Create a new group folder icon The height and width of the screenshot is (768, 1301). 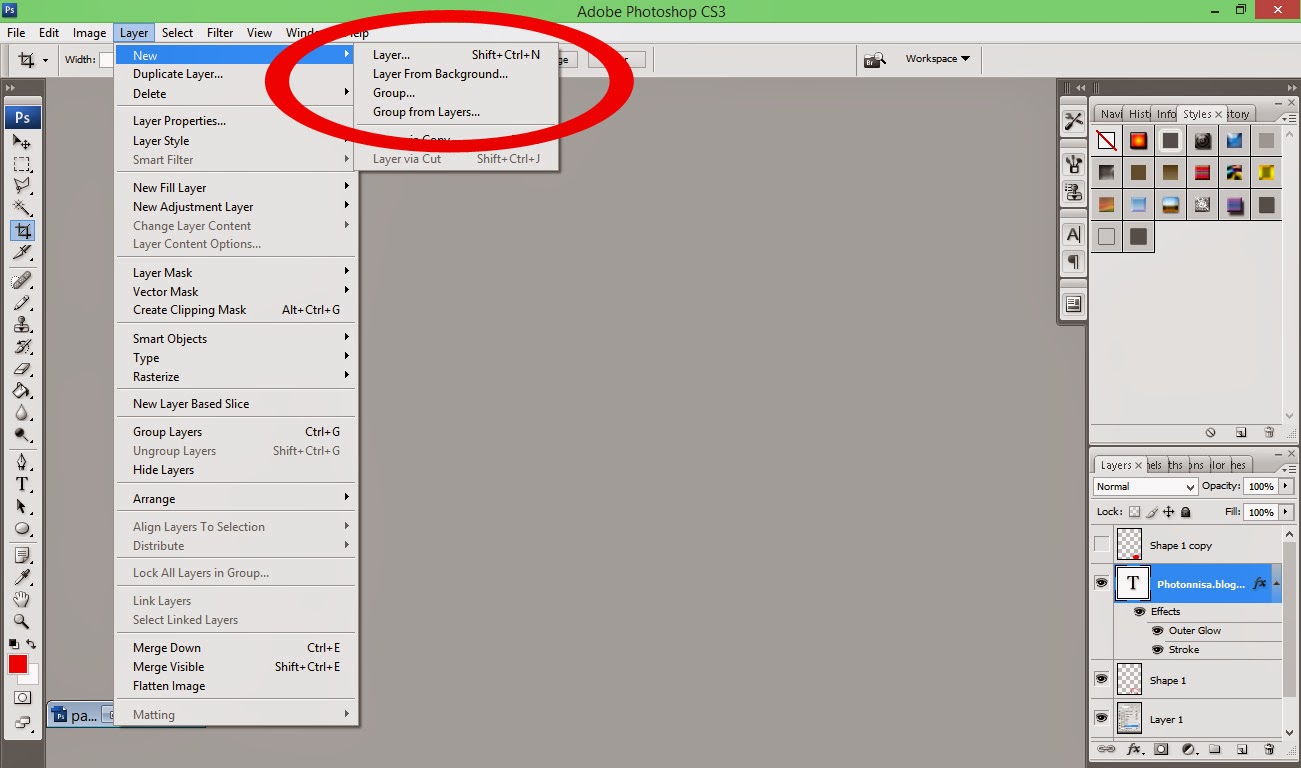pos(1214,749)
